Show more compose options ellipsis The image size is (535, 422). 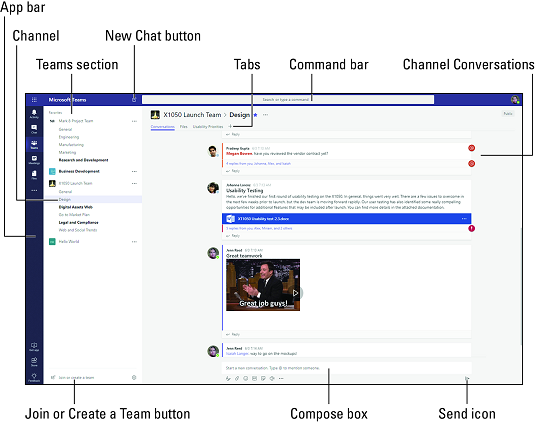(281, 378)
